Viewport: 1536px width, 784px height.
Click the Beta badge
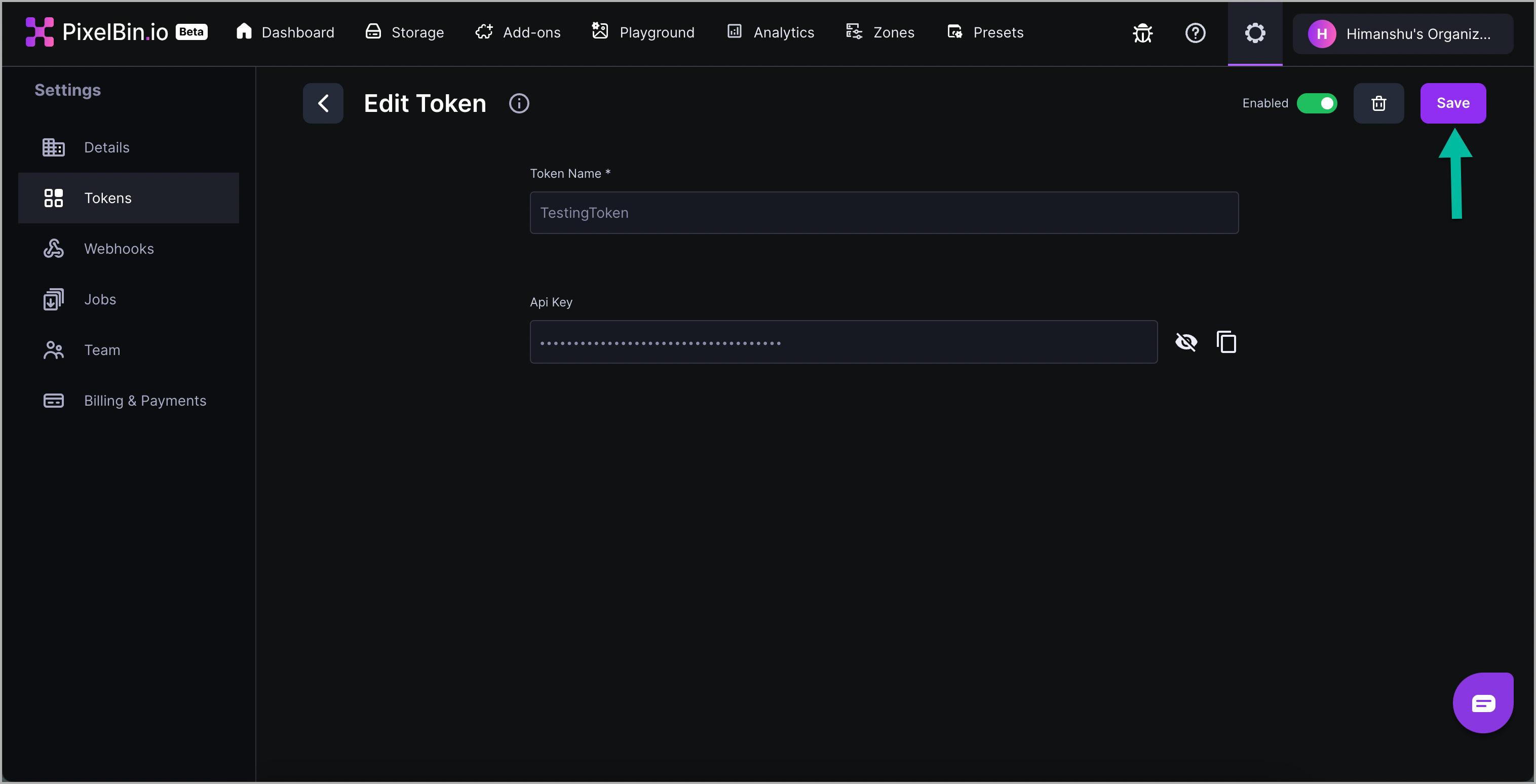coord(191,31)
